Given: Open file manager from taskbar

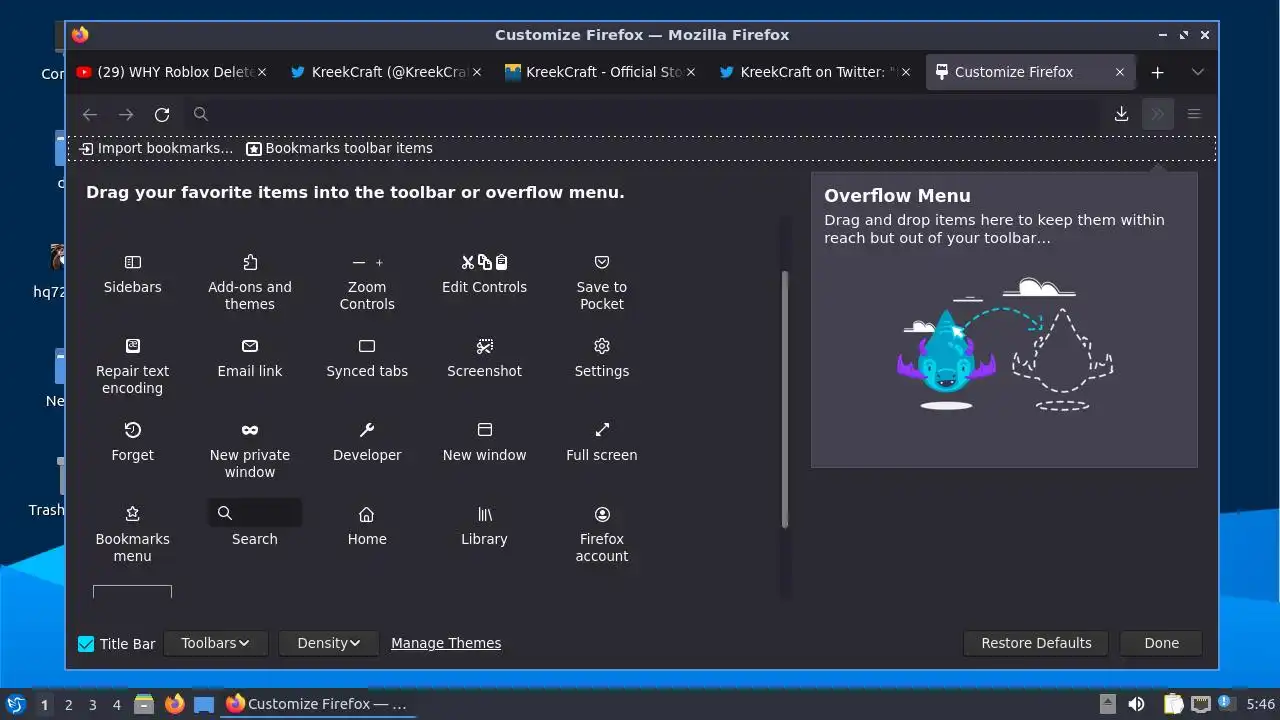Looking at the screenshot, I should point(144,704).
